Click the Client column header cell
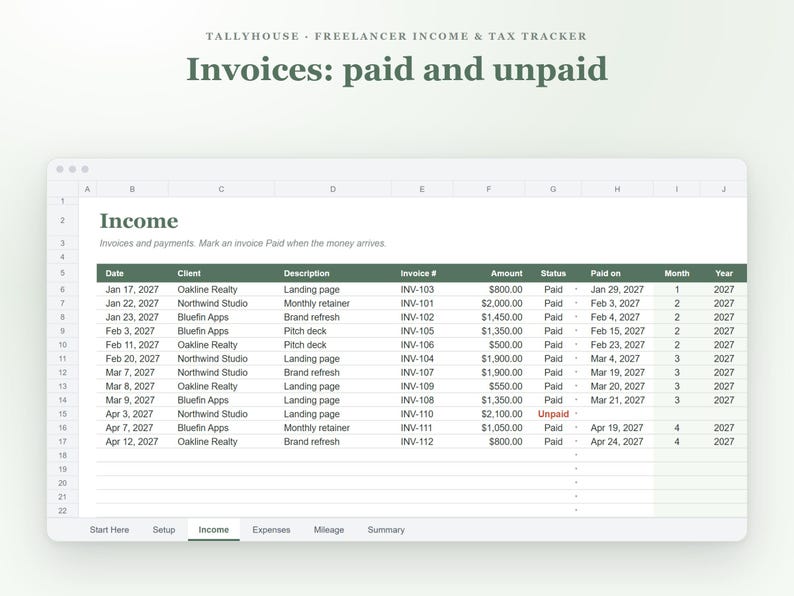 (x=221, y=273)
